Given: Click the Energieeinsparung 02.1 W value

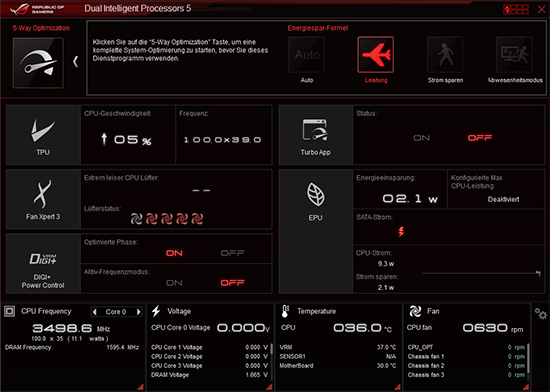Looking at the screenshot, I should [410, 199].
